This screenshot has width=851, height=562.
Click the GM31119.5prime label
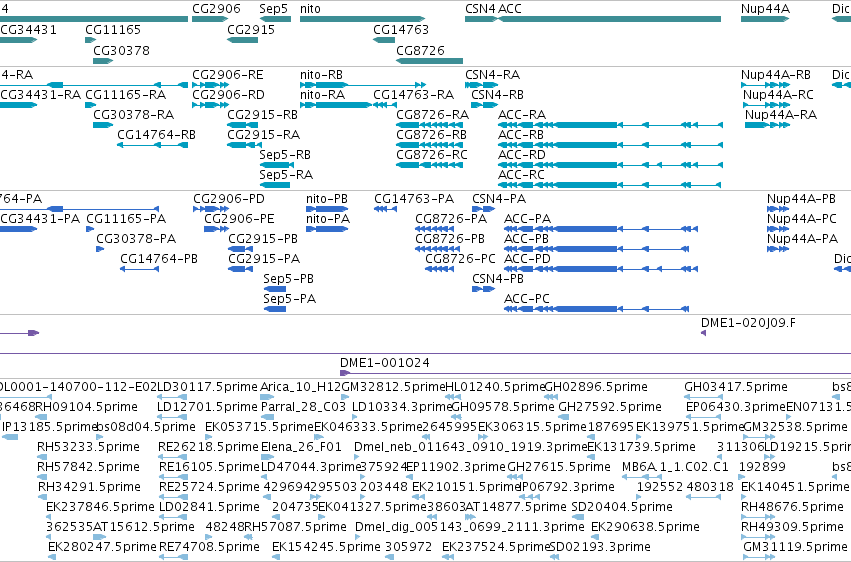pos(795,547)
